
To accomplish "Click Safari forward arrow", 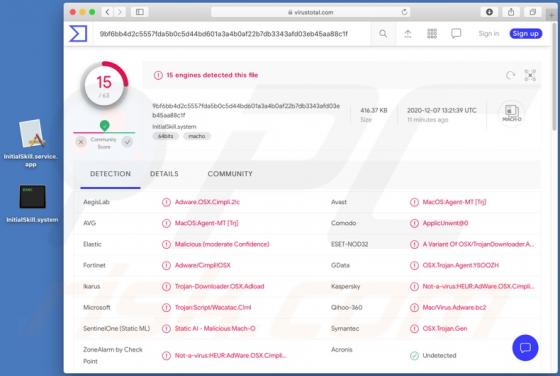I will coord(120,12).
